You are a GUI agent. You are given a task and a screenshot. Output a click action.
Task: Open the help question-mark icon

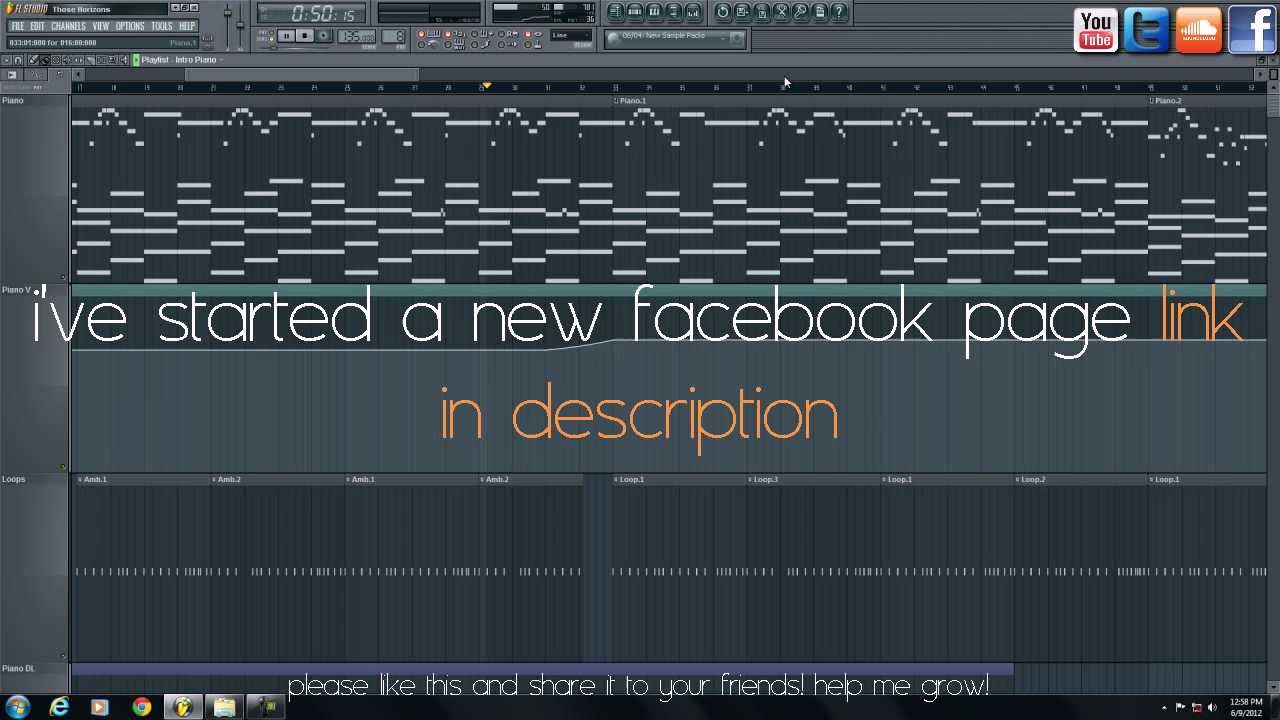839,12
